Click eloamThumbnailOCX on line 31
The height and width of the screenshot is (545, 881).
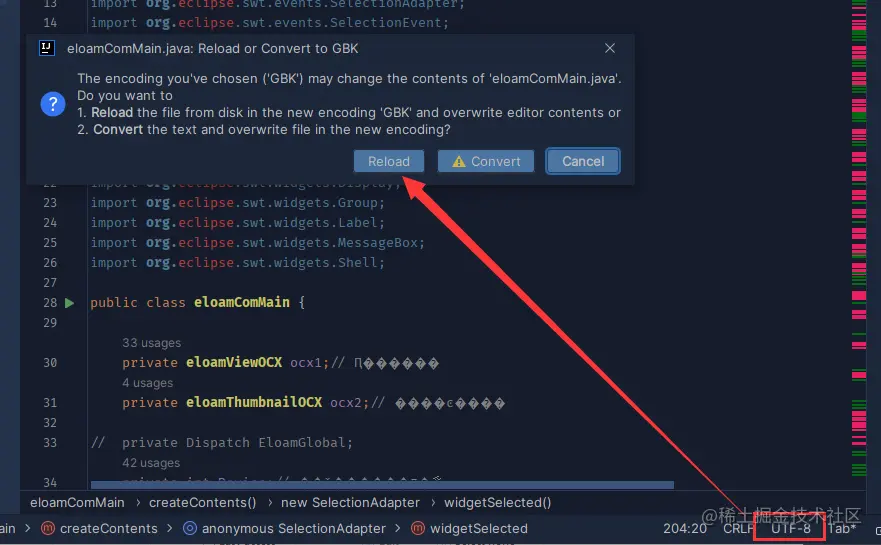point(254,402)
